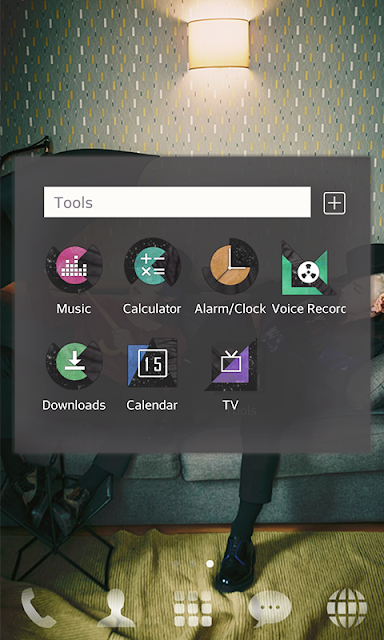Open the Phone dialer in the dock
The image size is (384, 640).
[x=38, y=607]
